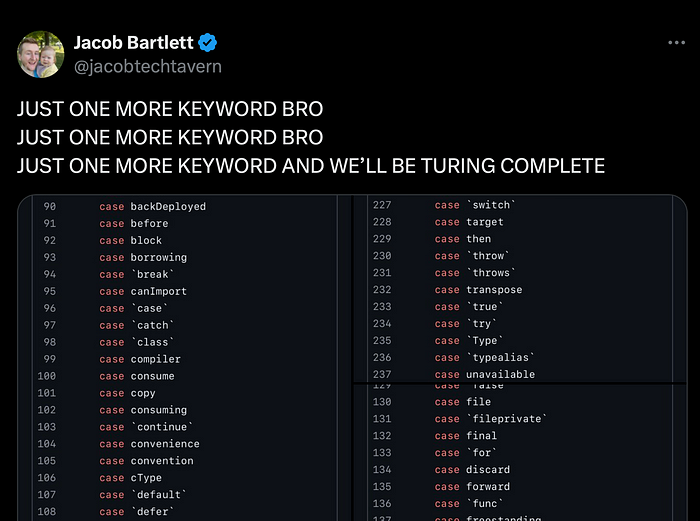The image size is (700, 521).
Task: Visit the @jacobtechtavern handle
Action: pyautogui.click(x=148, y=66)
